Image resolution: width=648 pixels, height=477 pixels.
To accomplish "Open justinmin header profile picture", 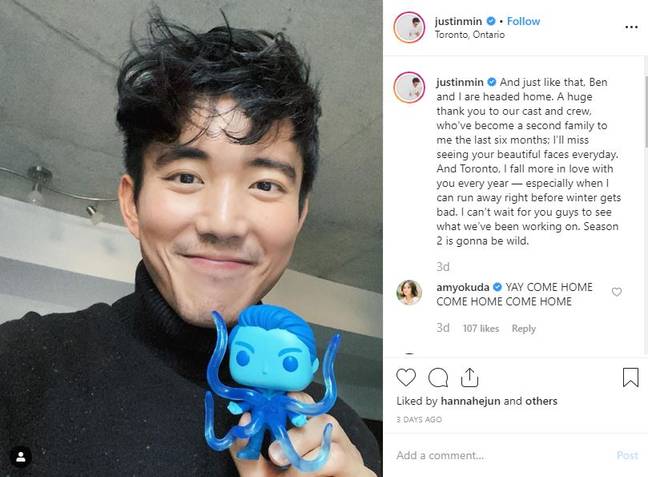I will 409,27.
